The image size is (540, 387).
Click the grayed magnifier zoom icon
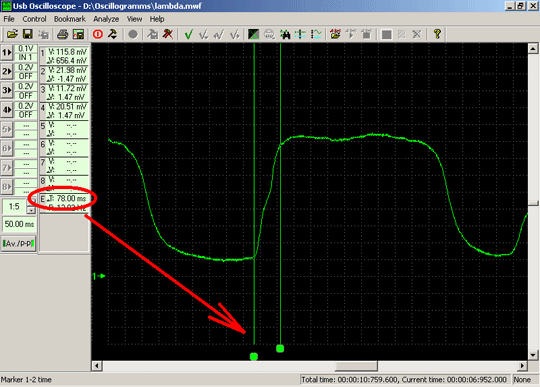(x=269, y=34)
